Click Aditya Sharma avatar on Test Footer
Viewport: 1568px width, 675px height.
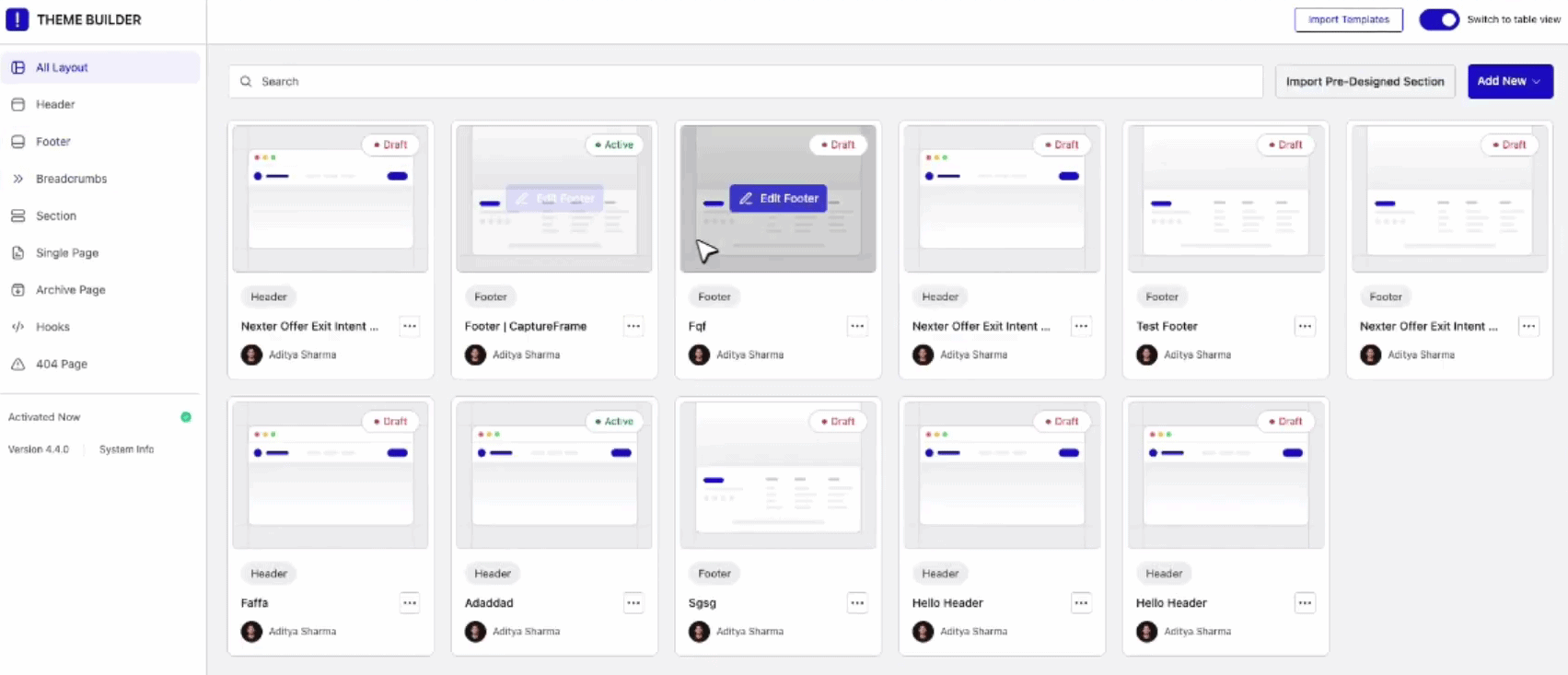pos(1146,355)
